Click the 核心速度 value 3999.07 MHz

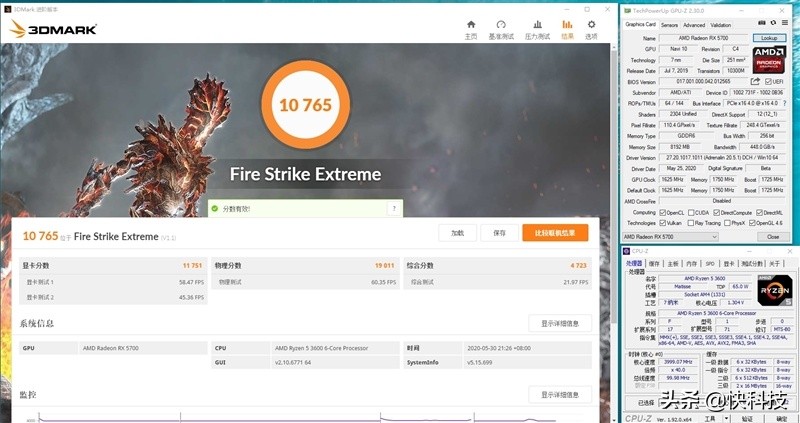[678, 362]
